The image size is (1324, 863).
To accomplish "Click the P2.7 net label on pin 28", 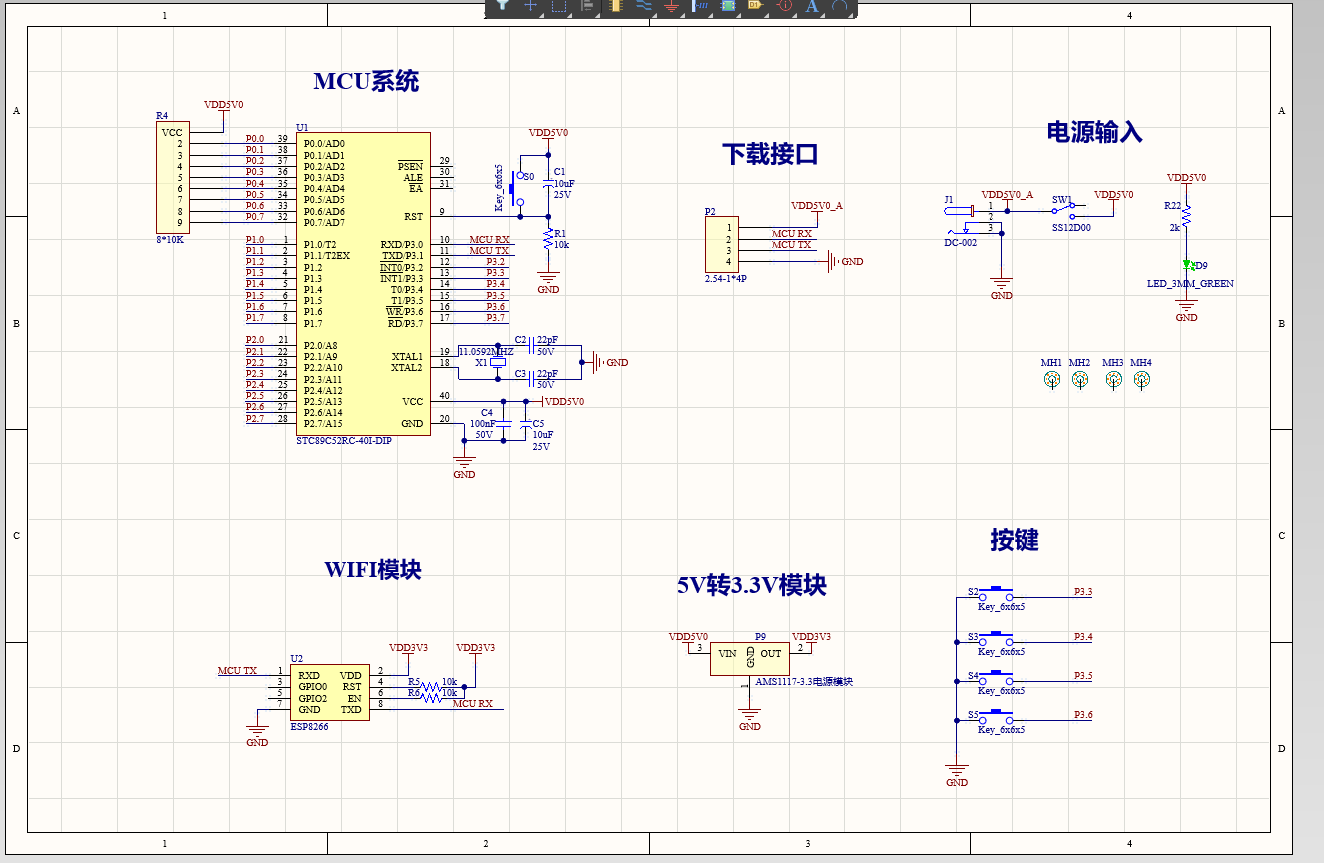I will click(255, 418).
